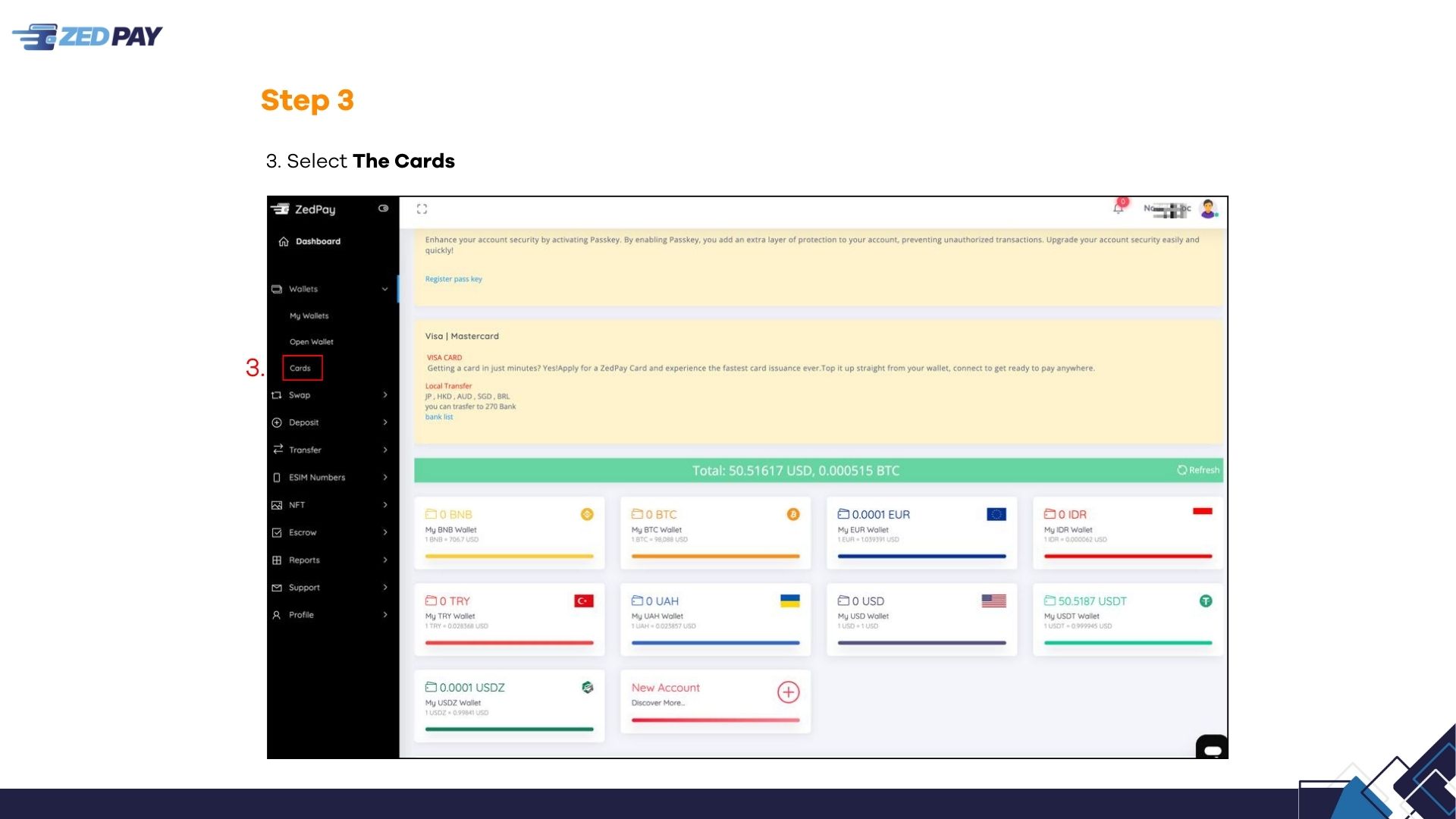This screenshot has width=1456, height=819.
Task: Click the VISA CARD link
Action: (444, 358)
